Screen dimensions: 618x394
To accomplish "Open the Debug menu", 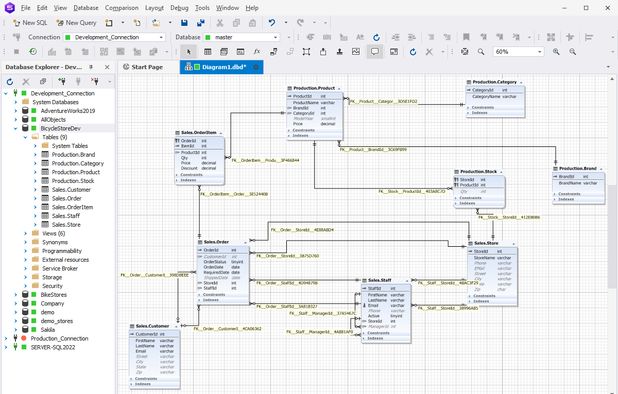I will click(x=179, y=8).
